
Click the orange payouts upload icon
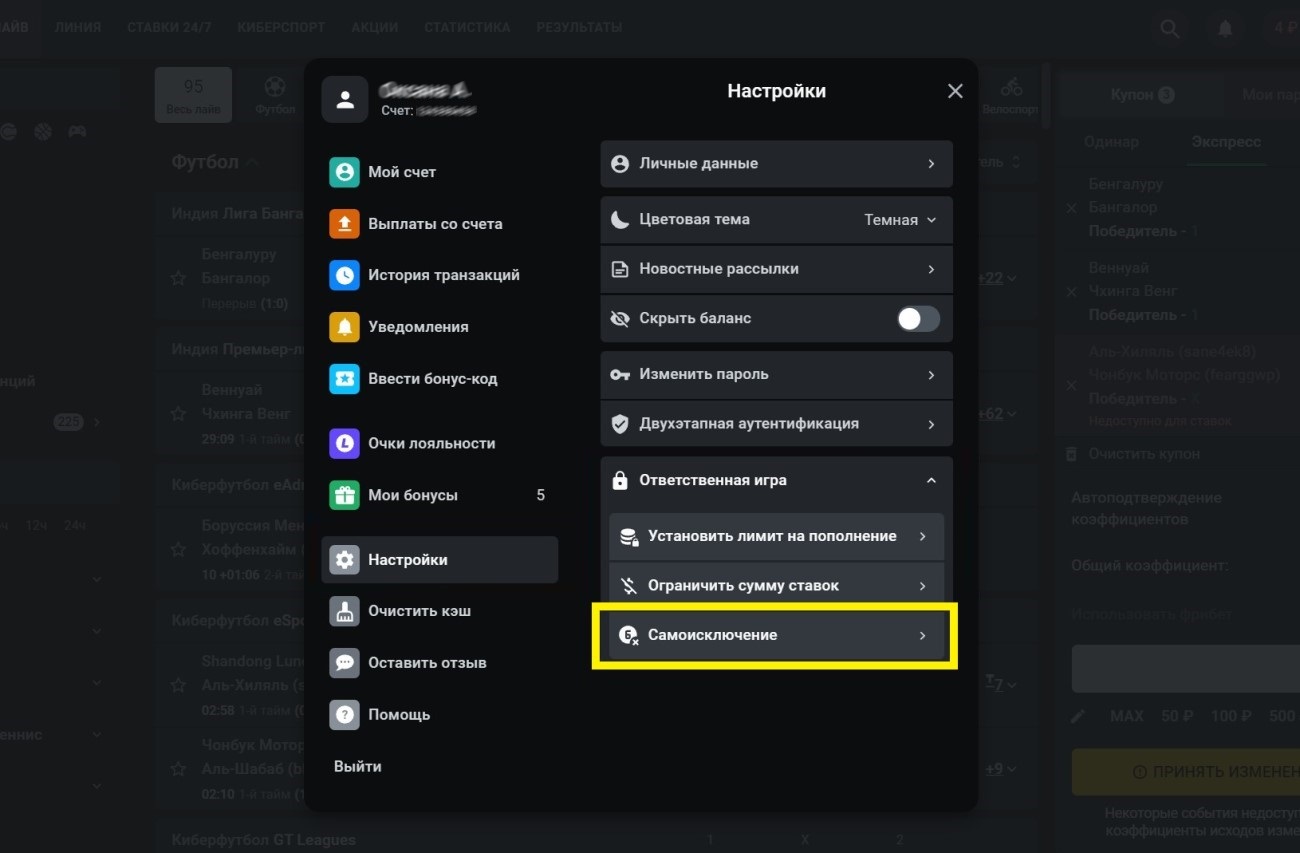click(344, 224)
